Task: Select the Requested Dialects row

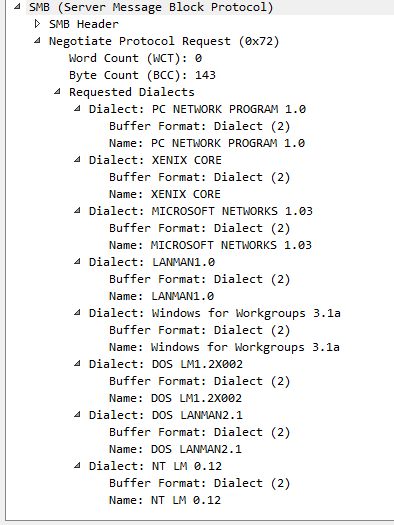Action: [x=132, y=92]
